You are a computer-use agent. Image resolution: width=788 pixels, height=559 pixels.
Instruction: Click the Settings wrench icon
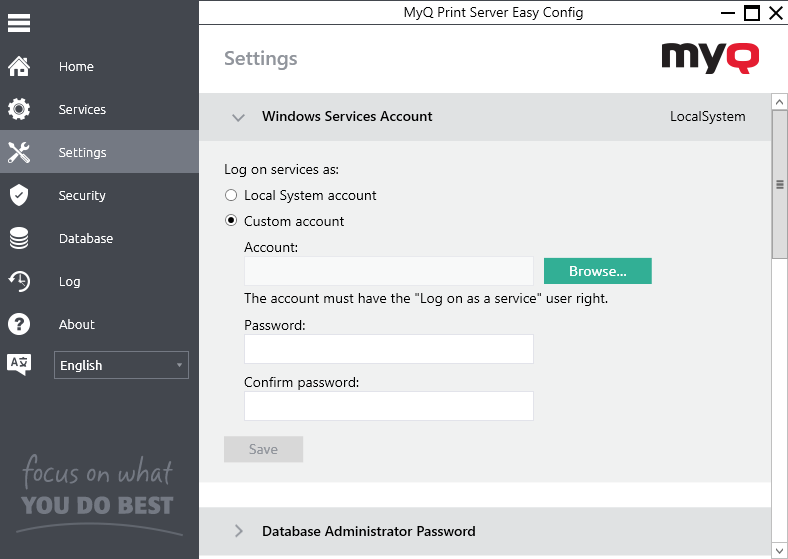click(x=19, y=153)
